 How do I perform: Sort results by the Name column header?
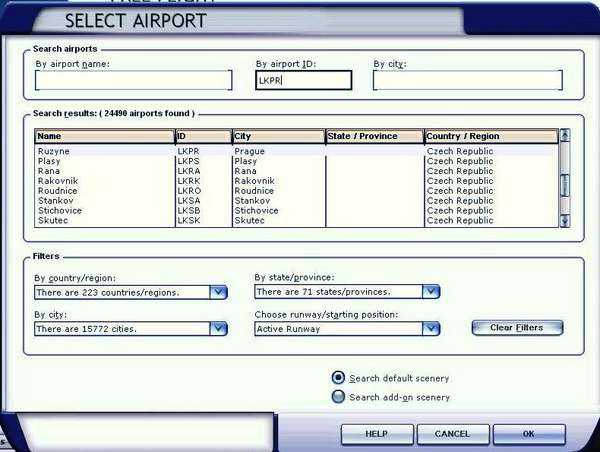pyautogui.click(x=104, y=136)
